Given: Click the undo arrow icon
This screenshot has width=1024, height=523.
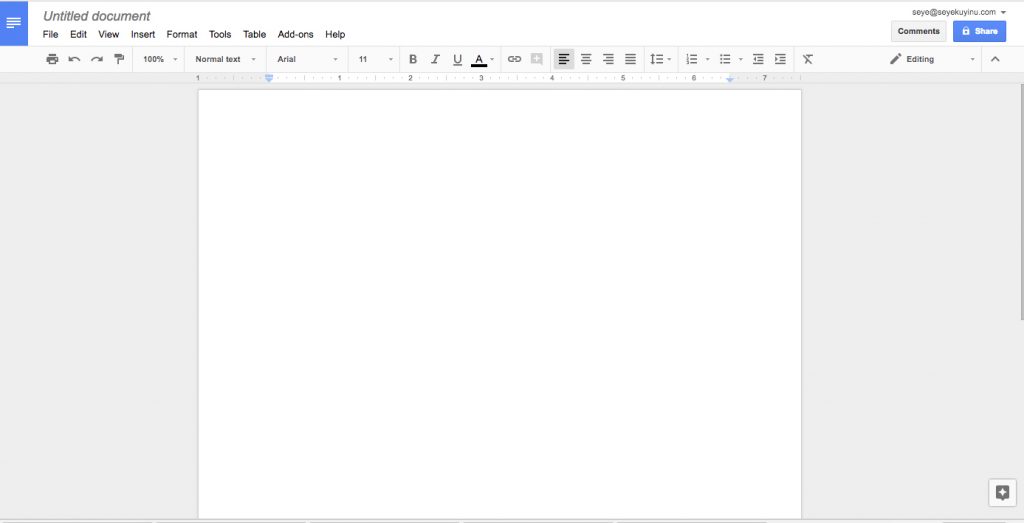Looking at the screenshot, I should [74, 59].
